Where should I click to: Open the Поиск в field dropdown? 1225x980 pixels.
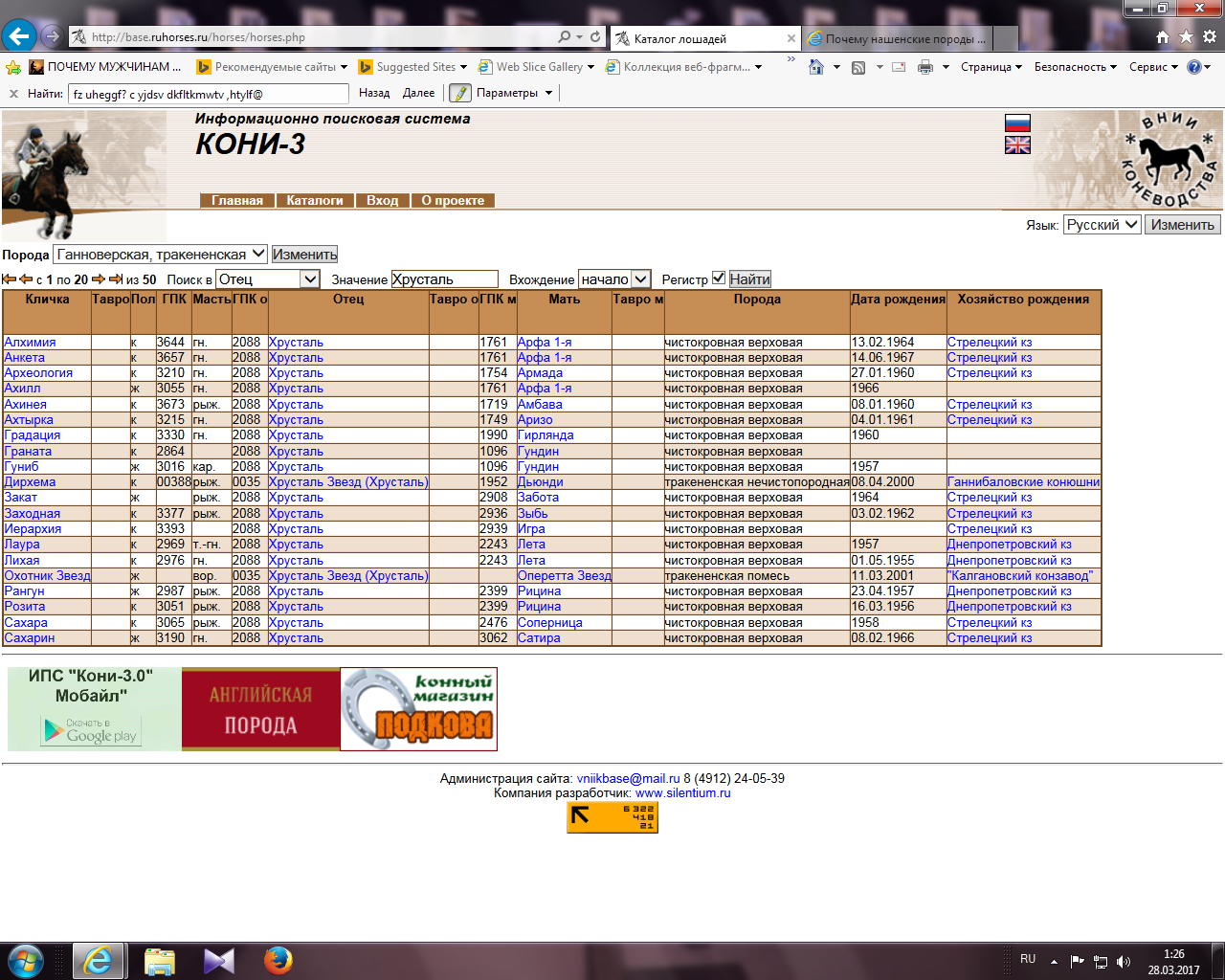309,279
